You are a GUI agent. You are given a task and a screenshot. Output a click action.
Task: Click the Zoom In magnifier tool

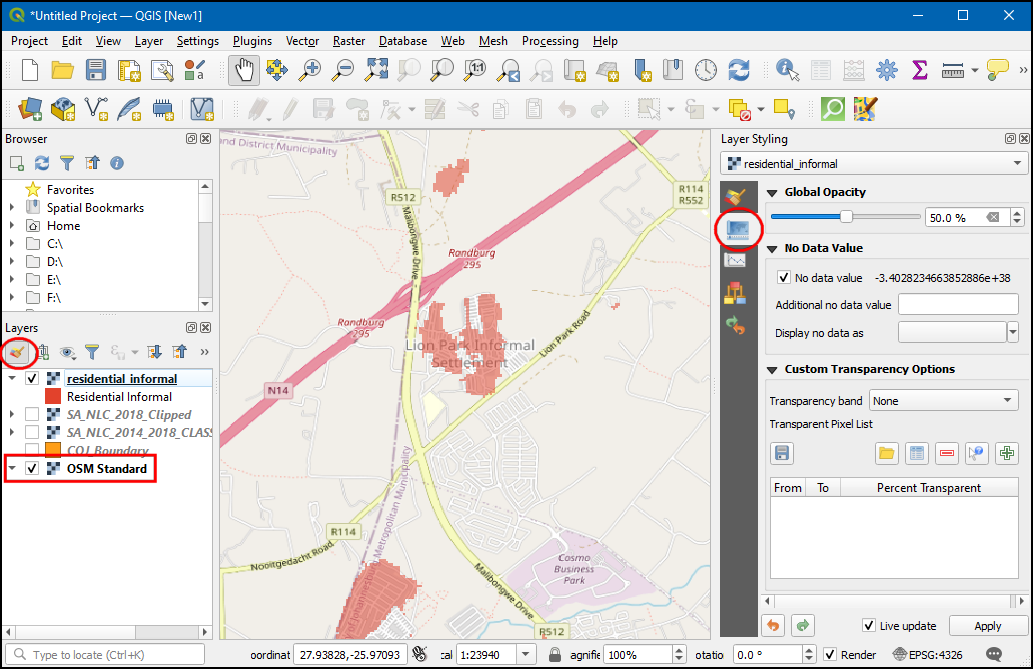[x=311, y=70]
